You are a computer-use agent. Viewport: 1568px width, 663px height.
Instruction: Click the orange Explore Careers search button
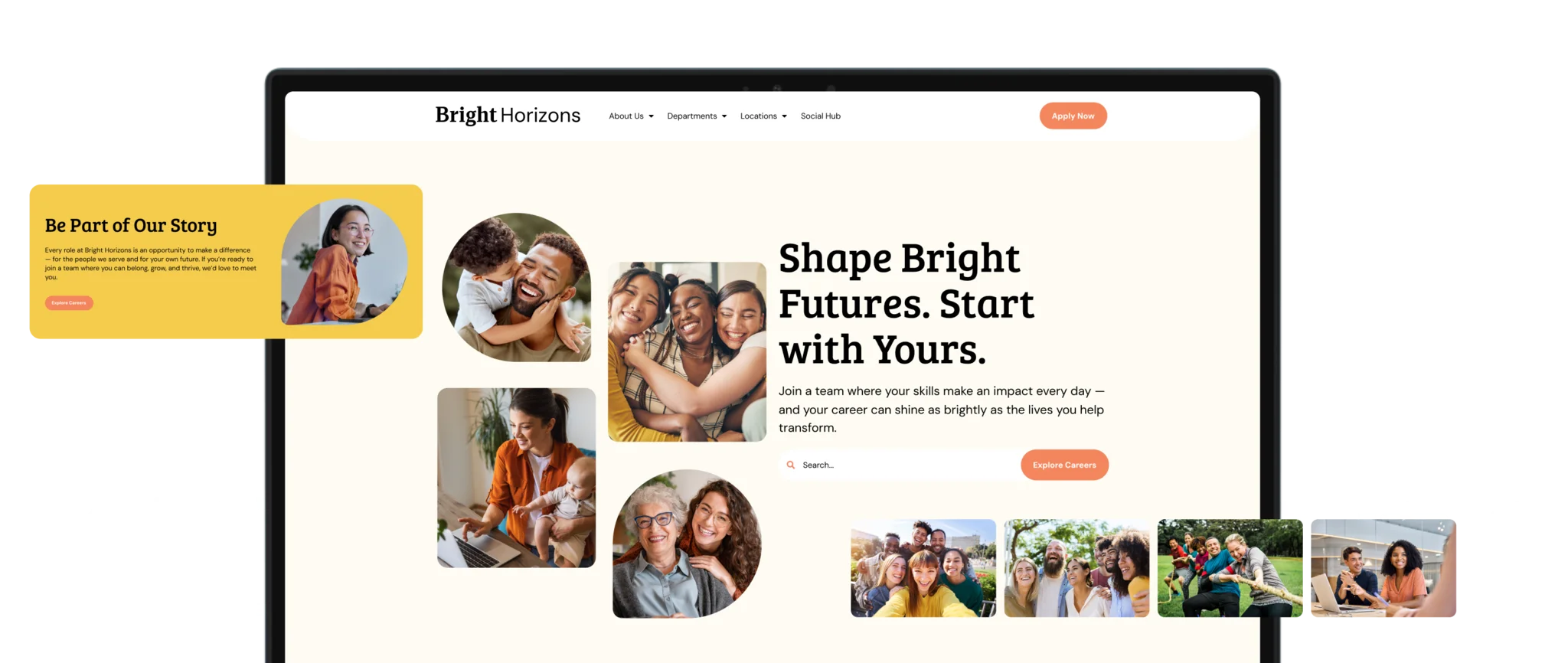[x=1064, y=465]
